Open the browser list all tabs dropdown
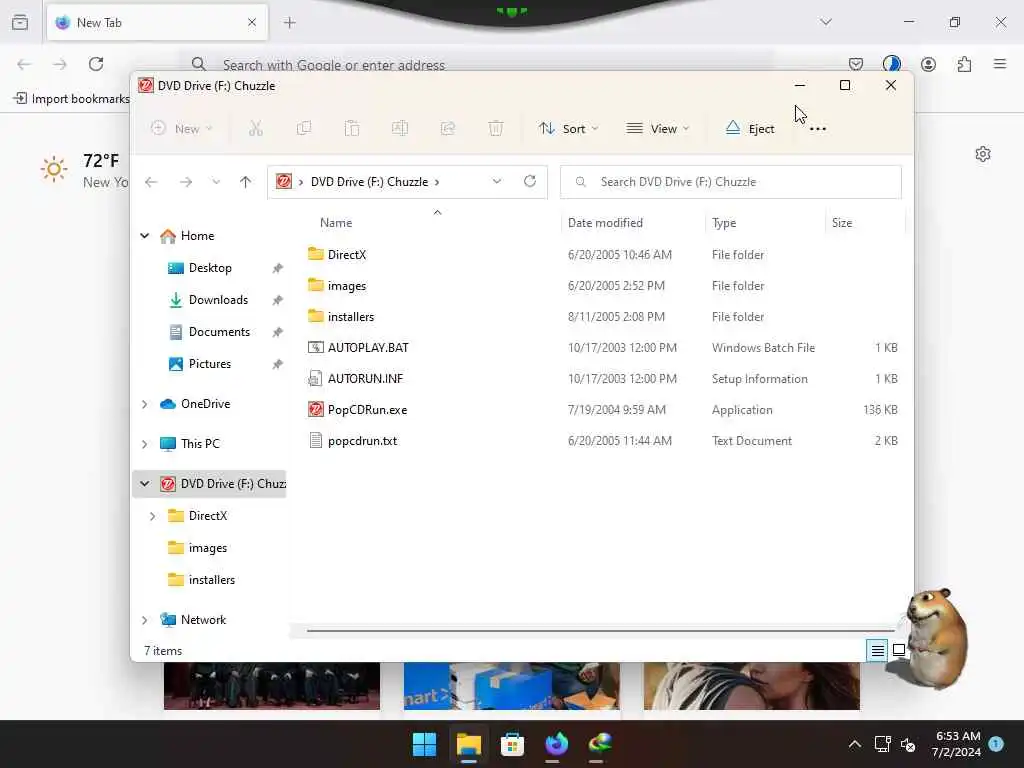Image resolution: width=1024 pixels, height=768 pixels. point(826,22)
